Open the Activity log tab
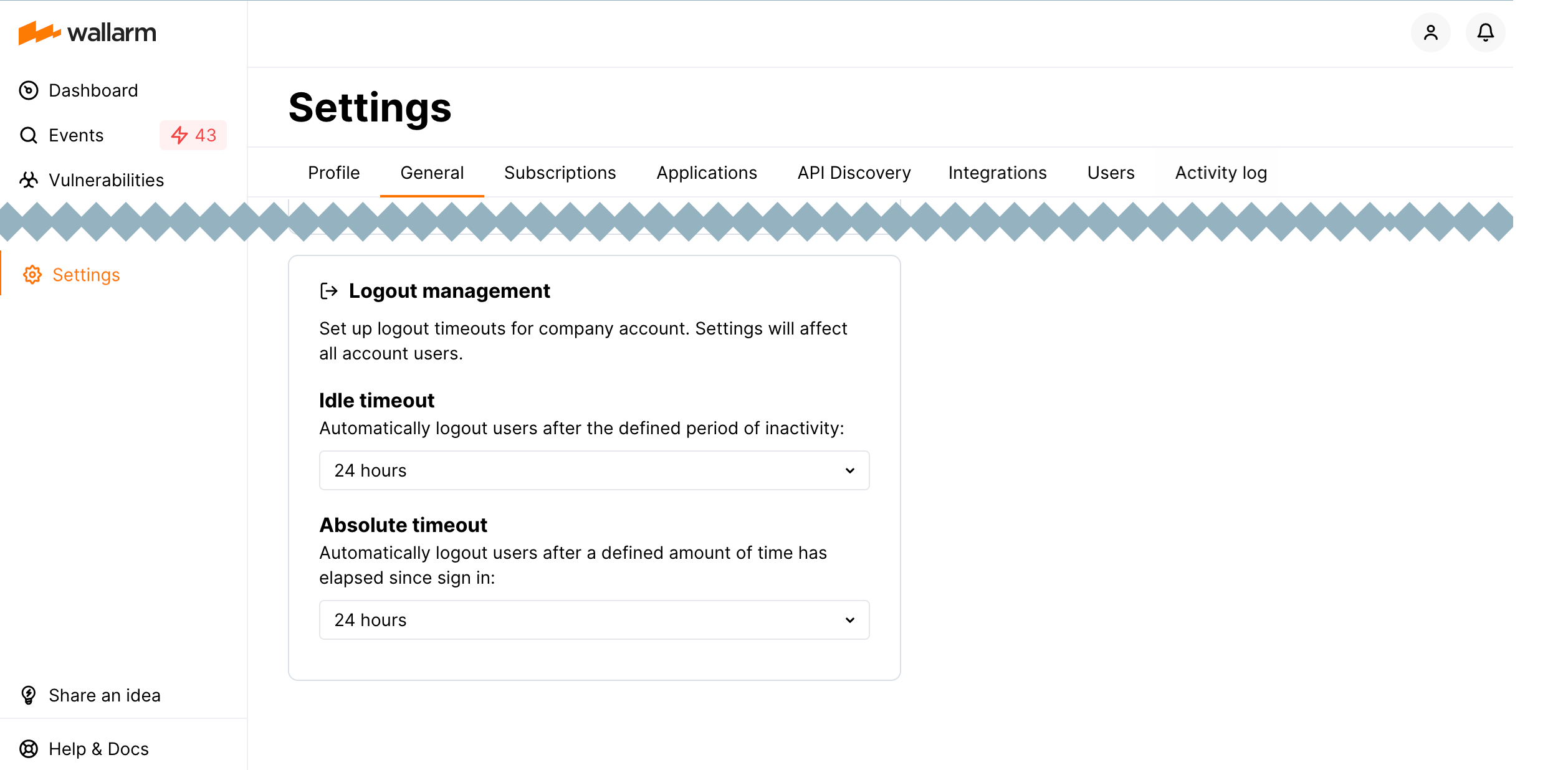The width and height of the screenshot is (1568, 770). [1220, 173]
